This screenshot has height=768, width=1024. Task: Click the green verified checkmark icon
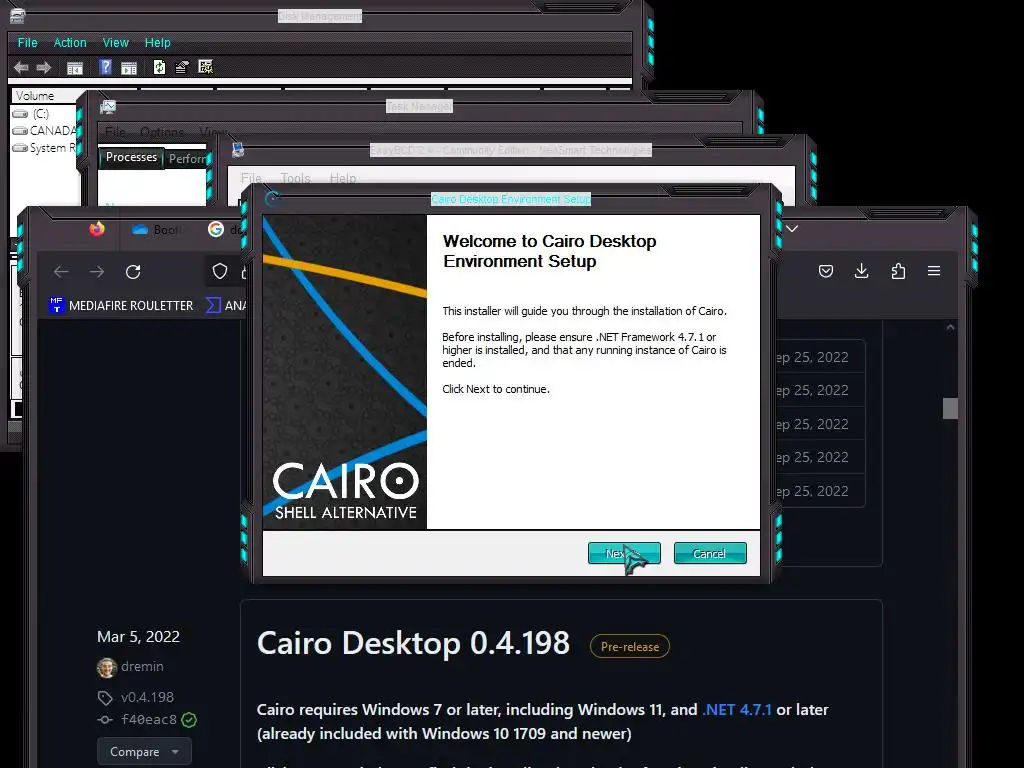click(189, 720)
